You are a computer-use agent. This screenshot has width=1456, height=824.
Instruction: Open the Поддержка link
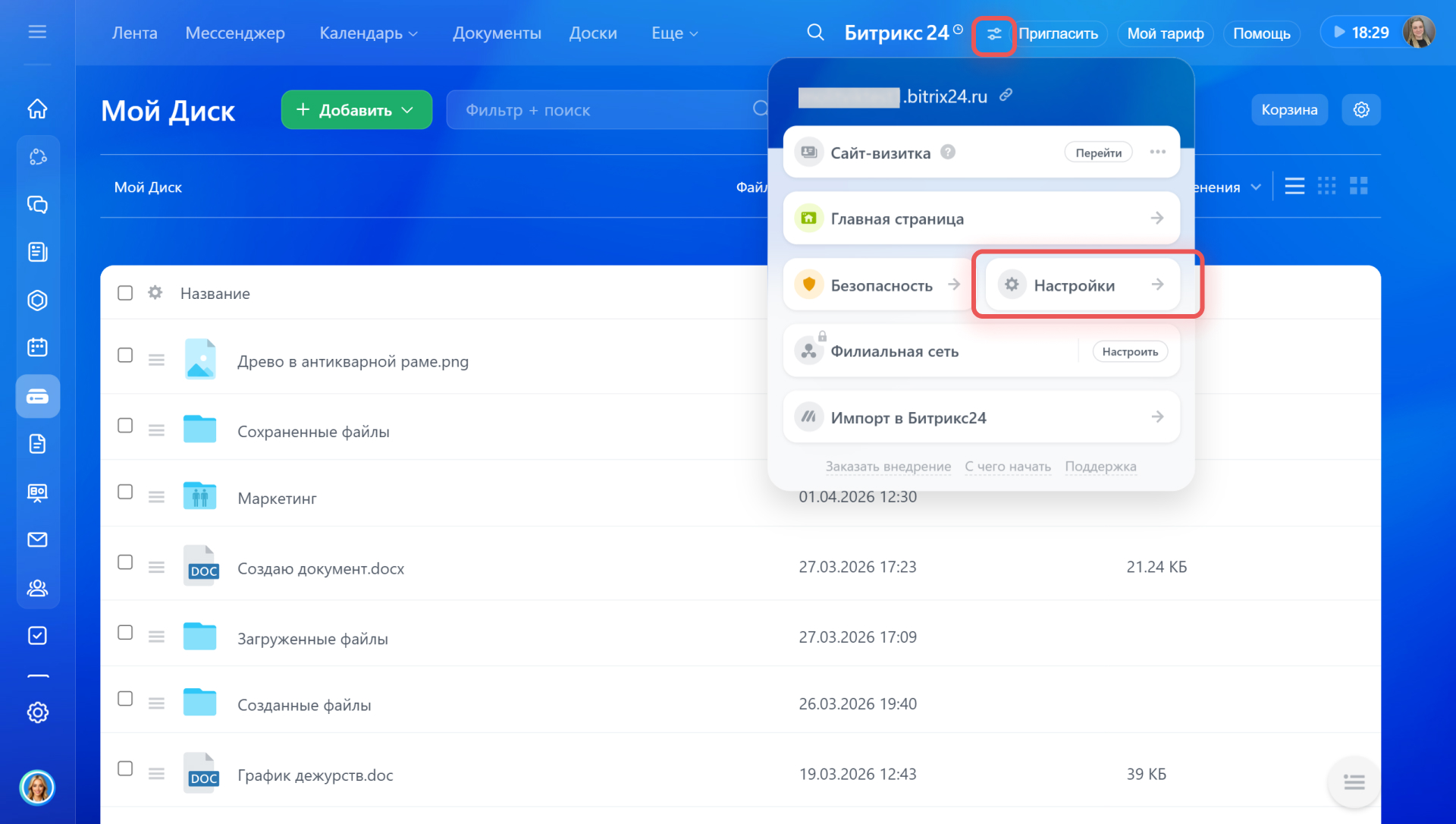(x=1100, y=467)
